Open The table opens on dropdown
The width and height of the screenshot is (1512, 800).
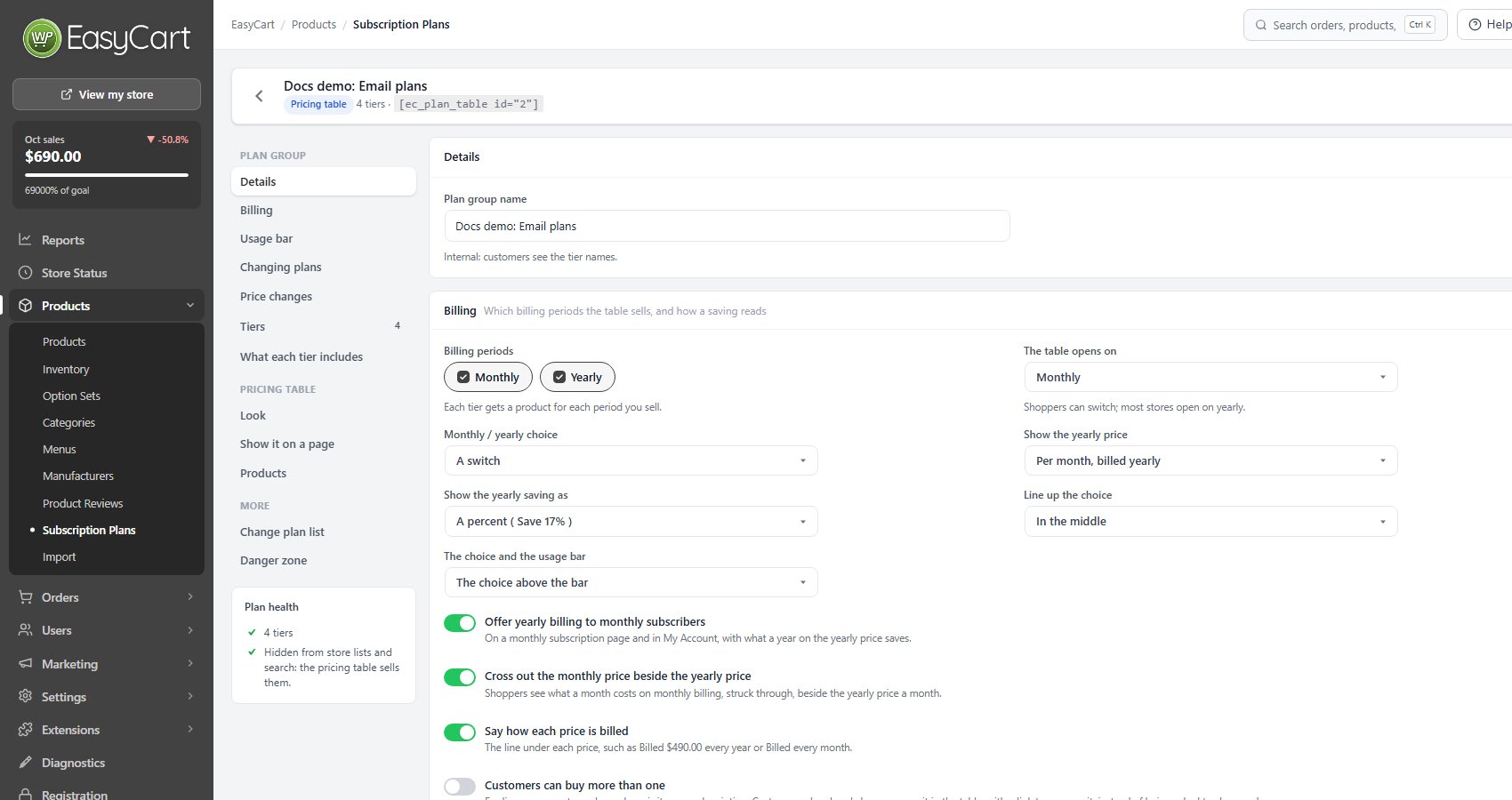pyautogui.click(x=1210, y=377)
